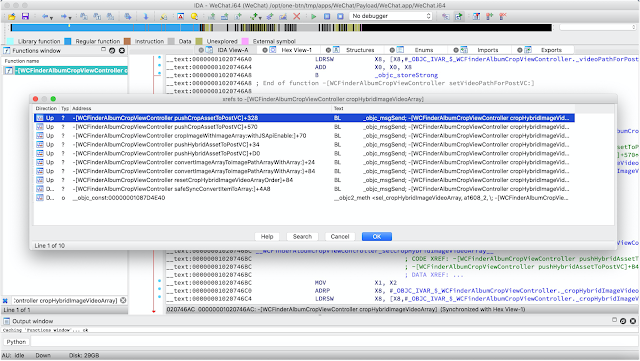Click the Regular function color swatch
This screenshot has height=361, width=640.
68,41
